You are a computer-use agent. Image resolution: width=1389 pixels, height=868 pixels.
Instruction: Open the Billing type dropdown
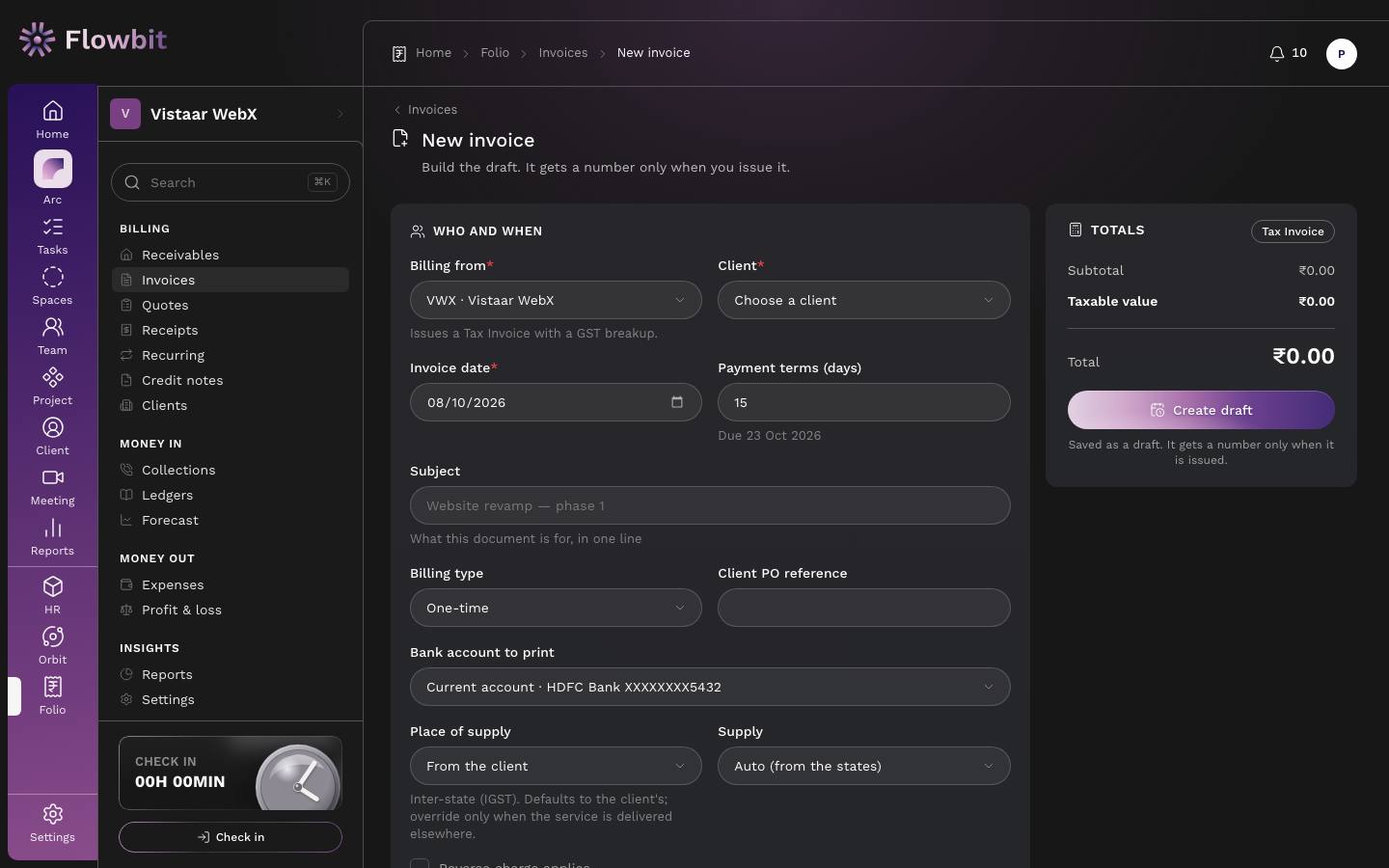tap(556, 608)
